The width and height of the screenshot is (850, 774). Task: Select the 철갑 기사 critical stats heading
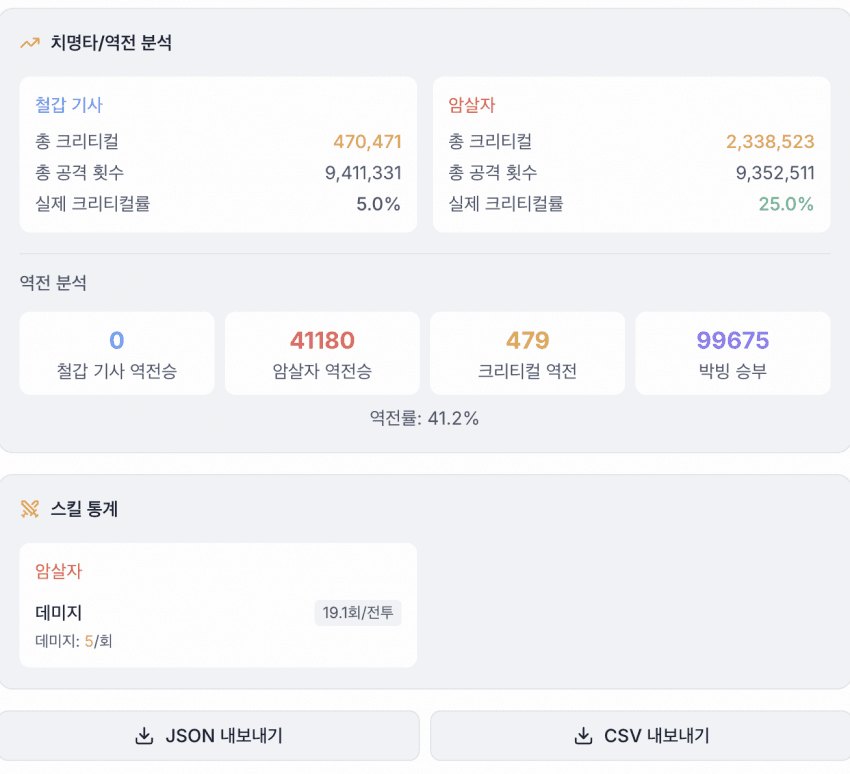click(69, 105)
